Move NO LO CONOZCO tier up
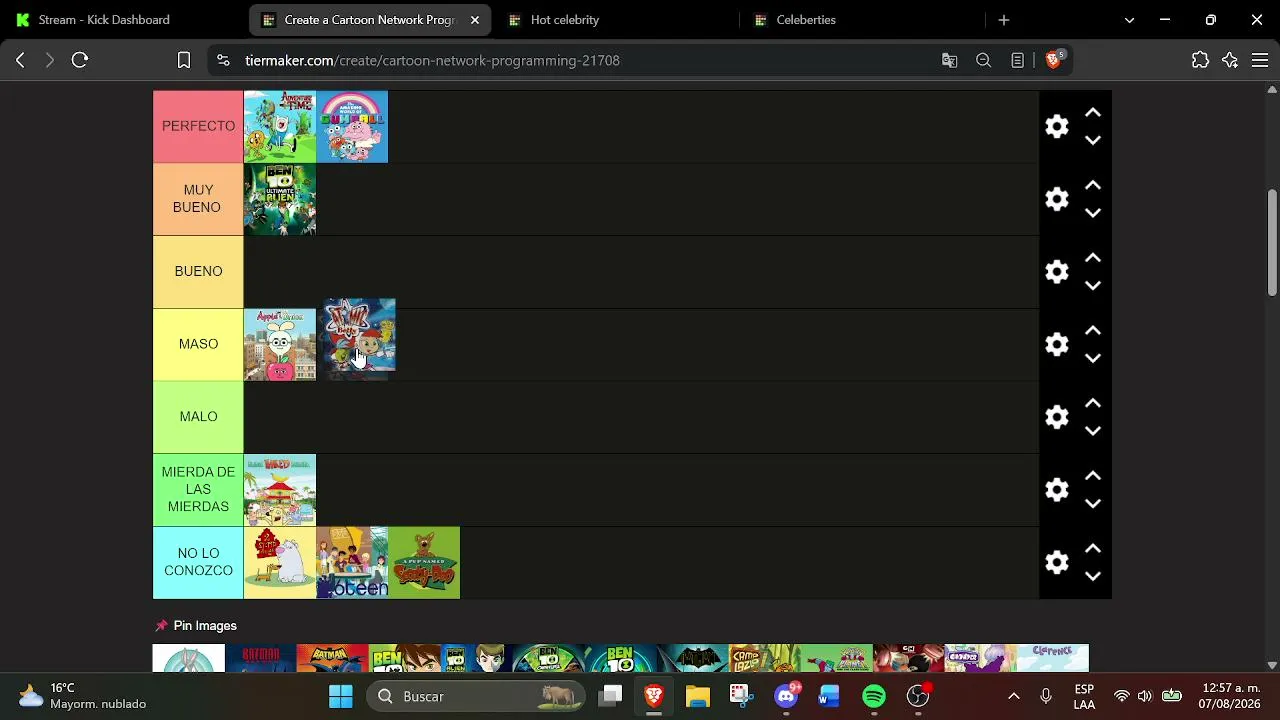Screen dimensions: 1280x720 pos(1093,548)
